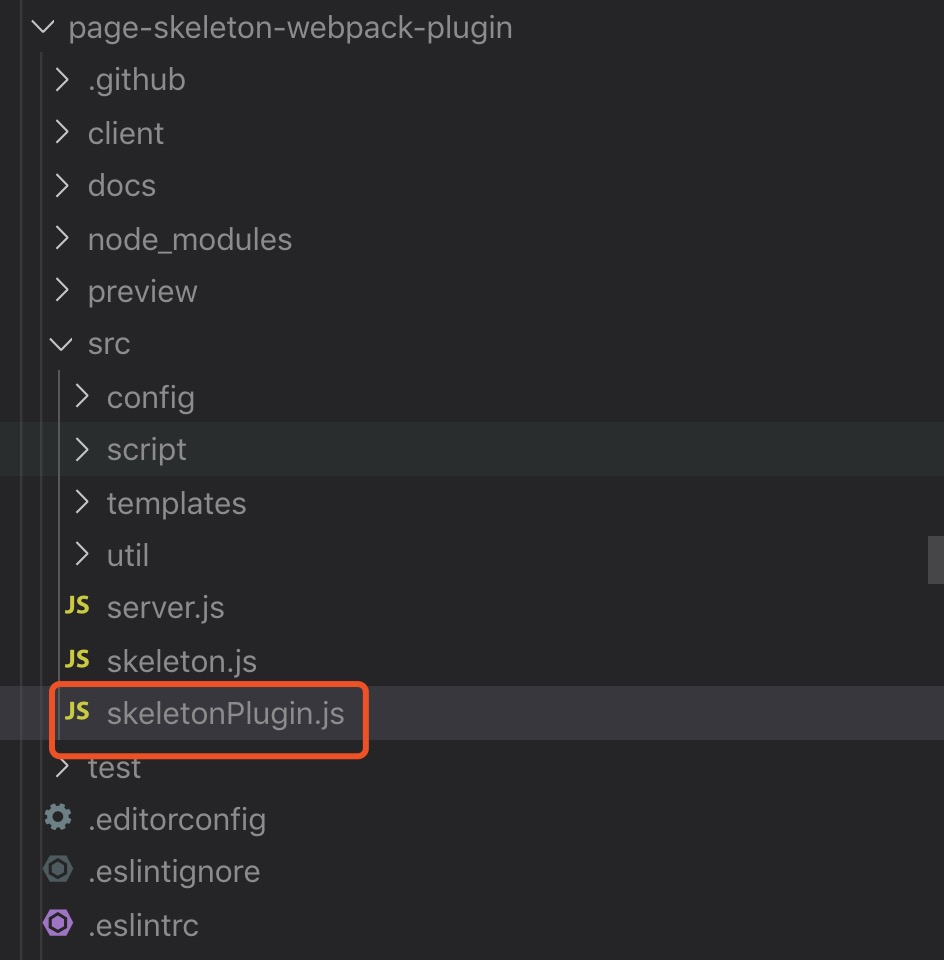Viewport: 944px width, 960px height.
Task: Click the JS icon beside skeleton.js
Action: coord(77,659)
